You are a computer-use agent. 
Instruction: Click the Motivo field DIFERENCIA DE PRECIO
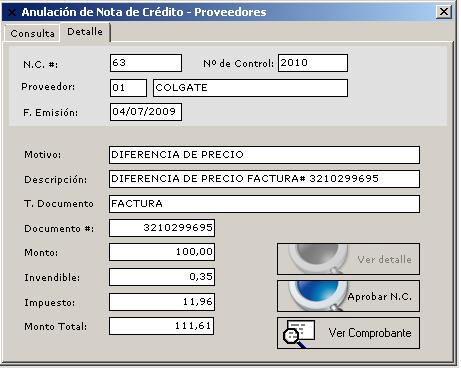(264, 155)
